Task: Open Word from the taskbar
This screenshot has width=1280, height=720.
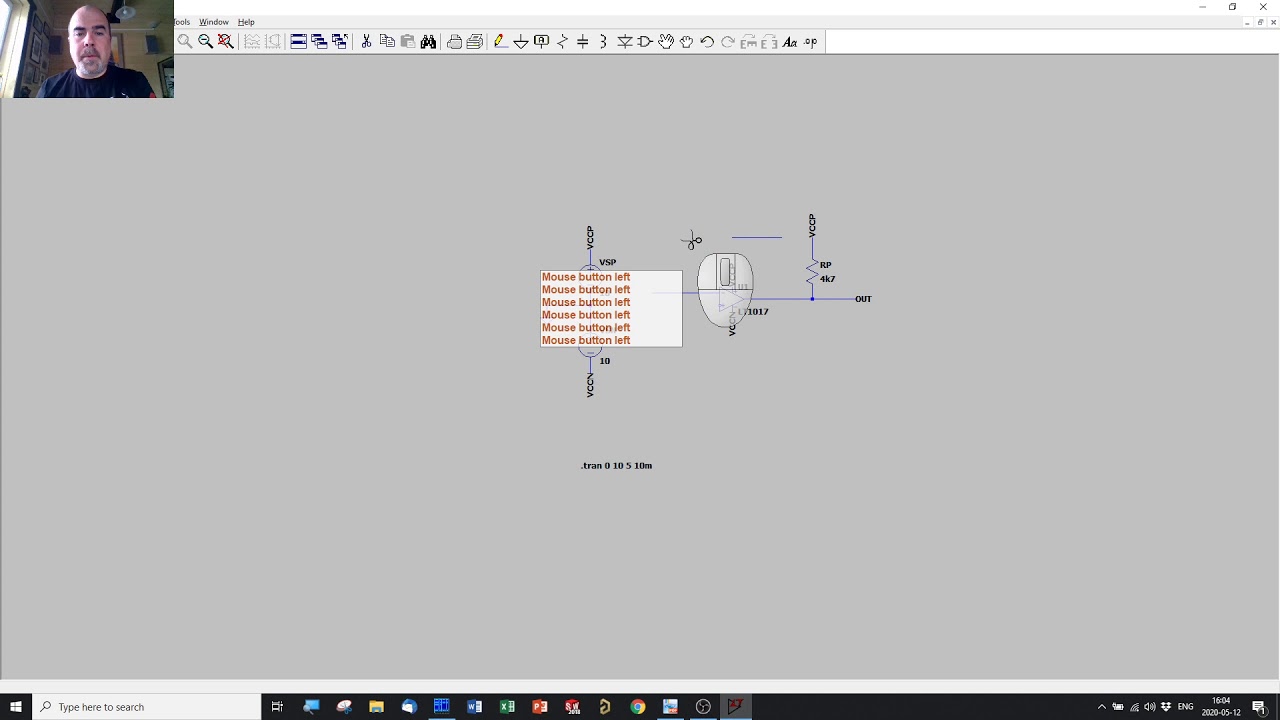Action: tap(474, 707)
